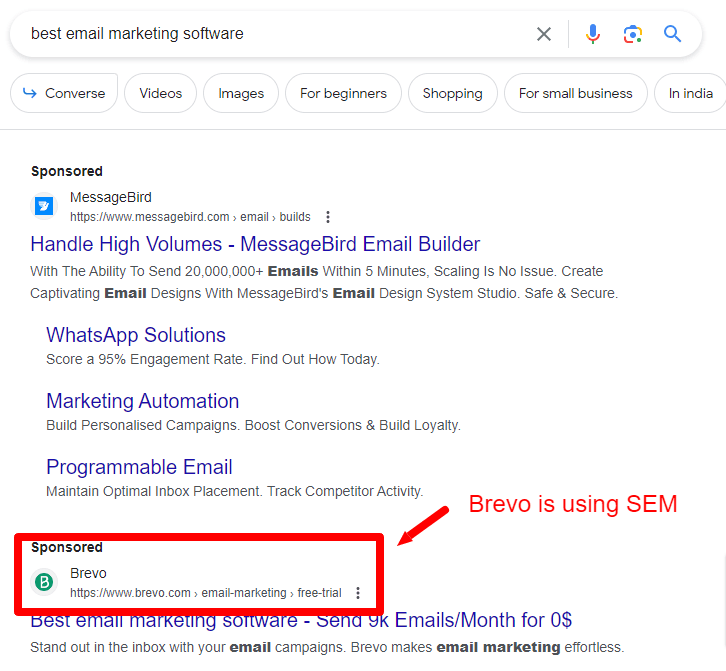Clear the search query with X icon

(544, 34)
